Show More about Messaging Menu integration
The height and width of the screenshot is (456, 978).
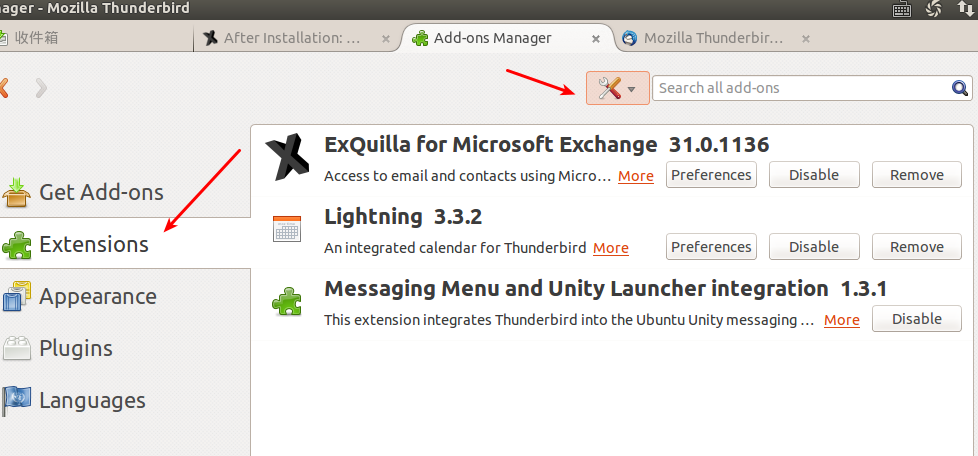(841, 320)
